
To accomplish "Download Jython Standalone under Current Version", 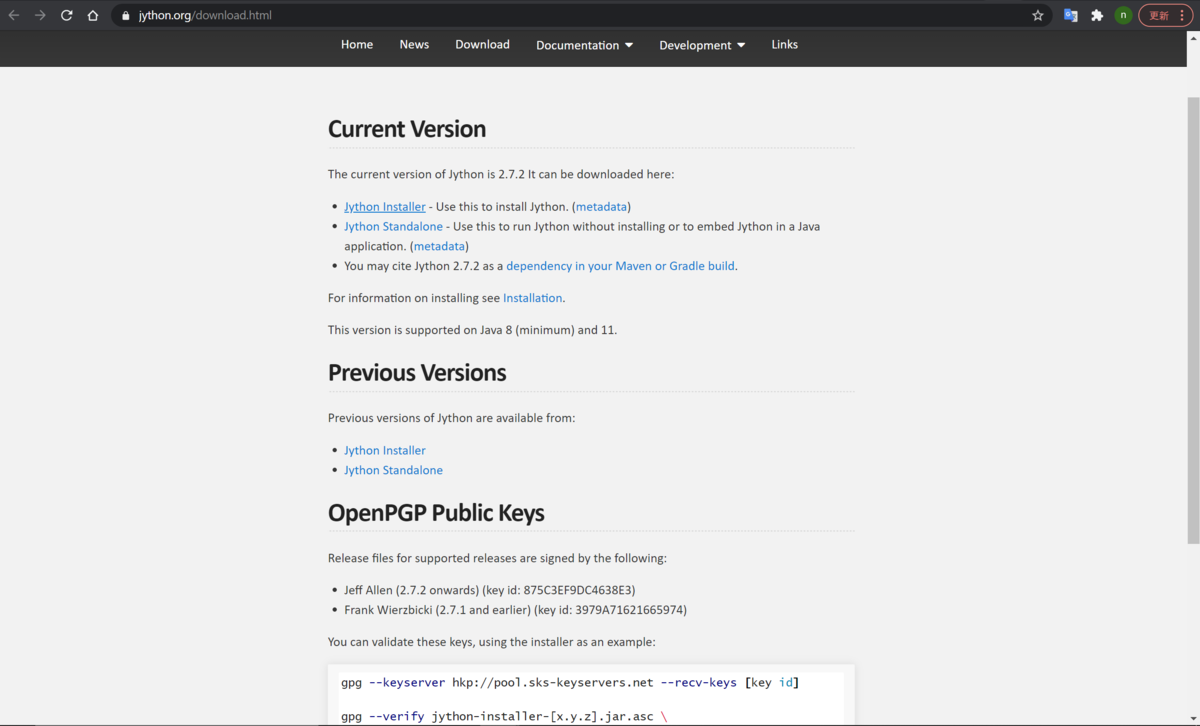I will (x=393, y=226).
